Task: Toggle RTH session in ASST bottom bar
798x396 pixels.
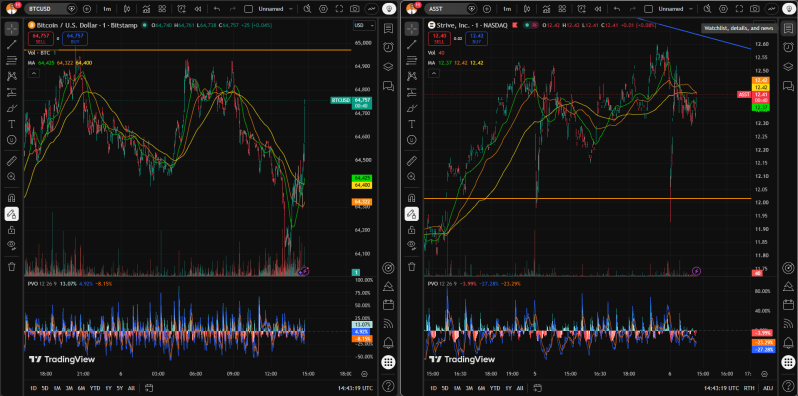Action: [749, 387]
